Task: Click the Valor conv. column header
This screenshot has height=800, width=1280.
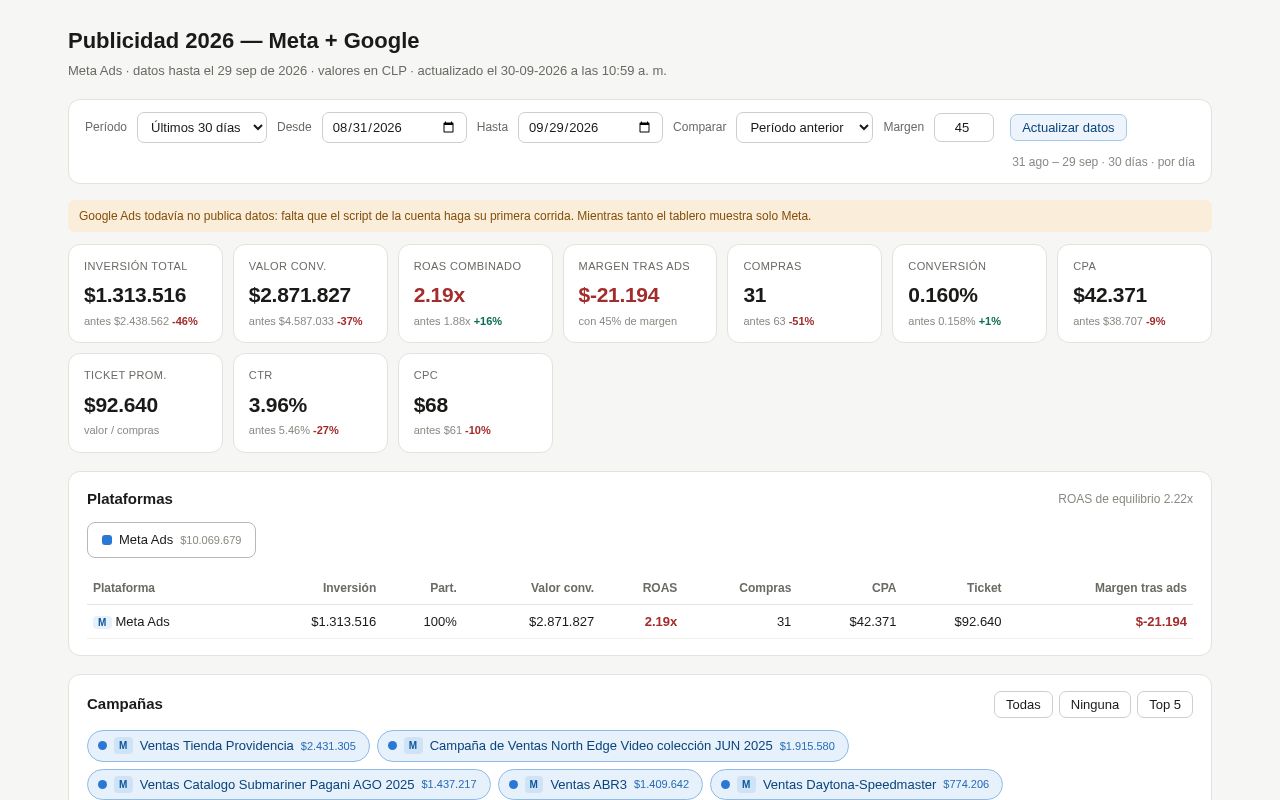Action: click(x=562, y=588)
